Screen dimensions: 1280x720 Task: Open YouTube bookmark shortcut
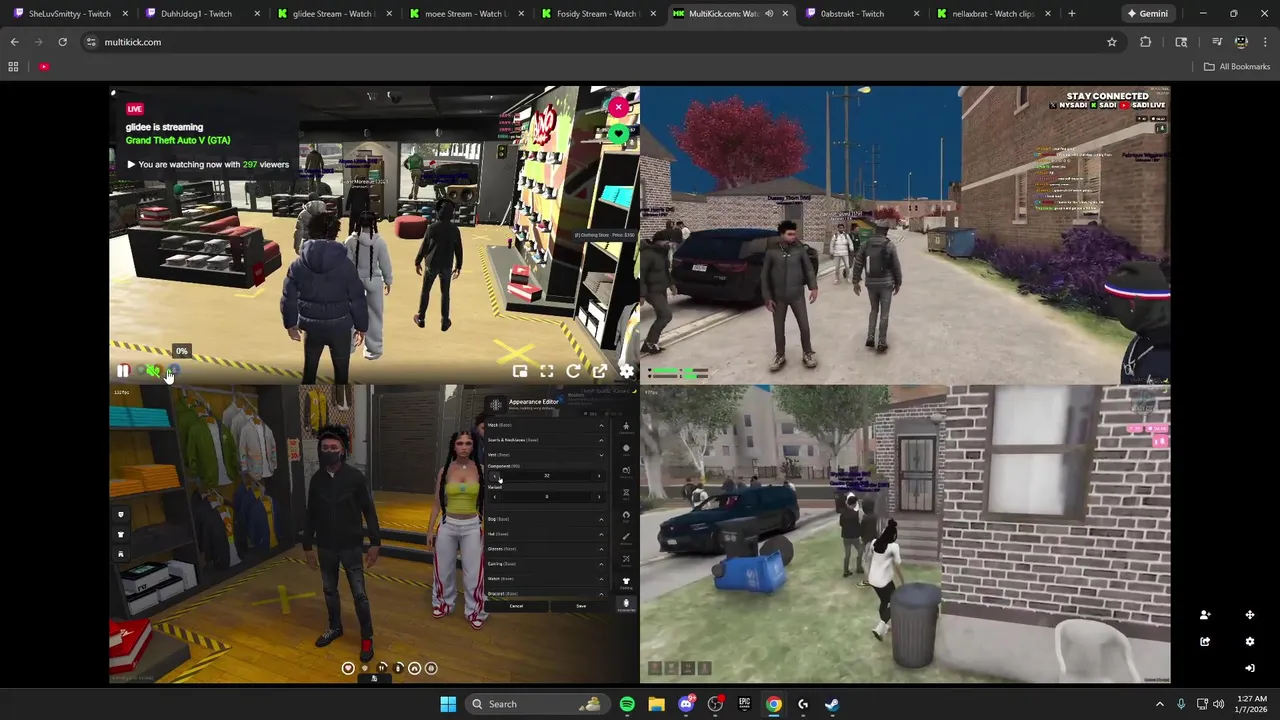(44, 67)
